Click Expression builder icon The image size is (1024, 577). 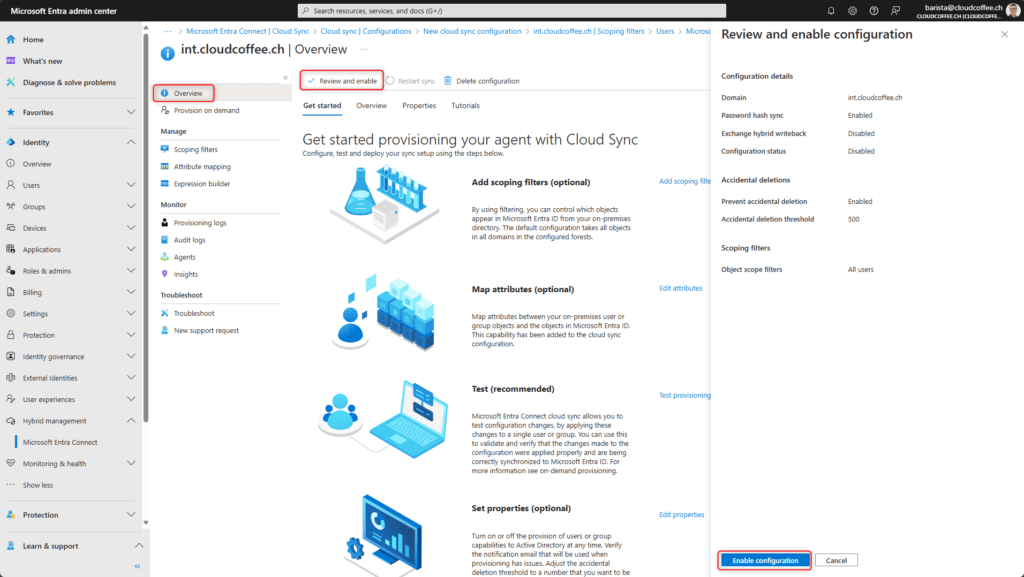(165, 183)
